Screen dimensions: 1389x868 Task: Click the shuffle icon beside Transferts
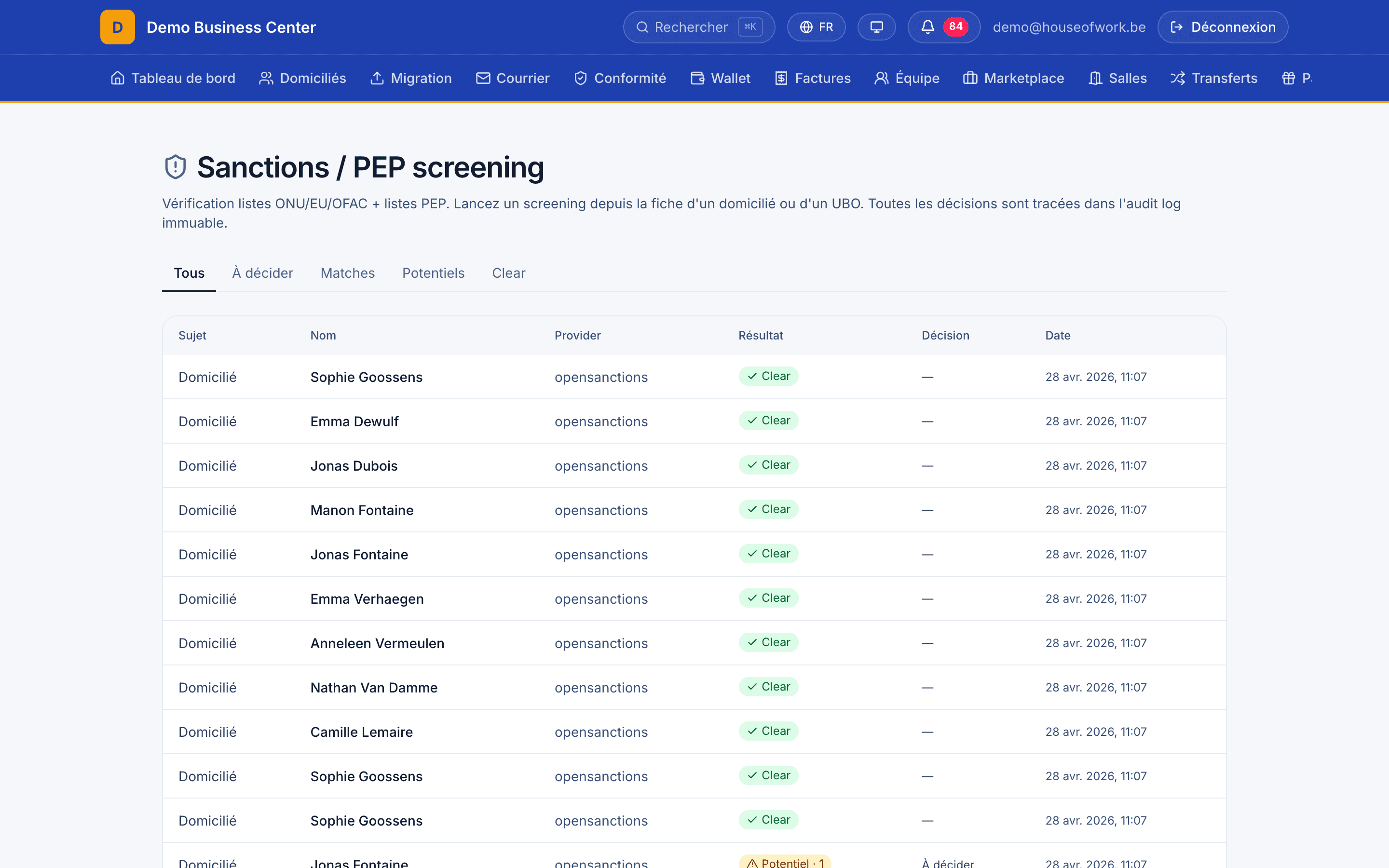tap(1178, 78)
